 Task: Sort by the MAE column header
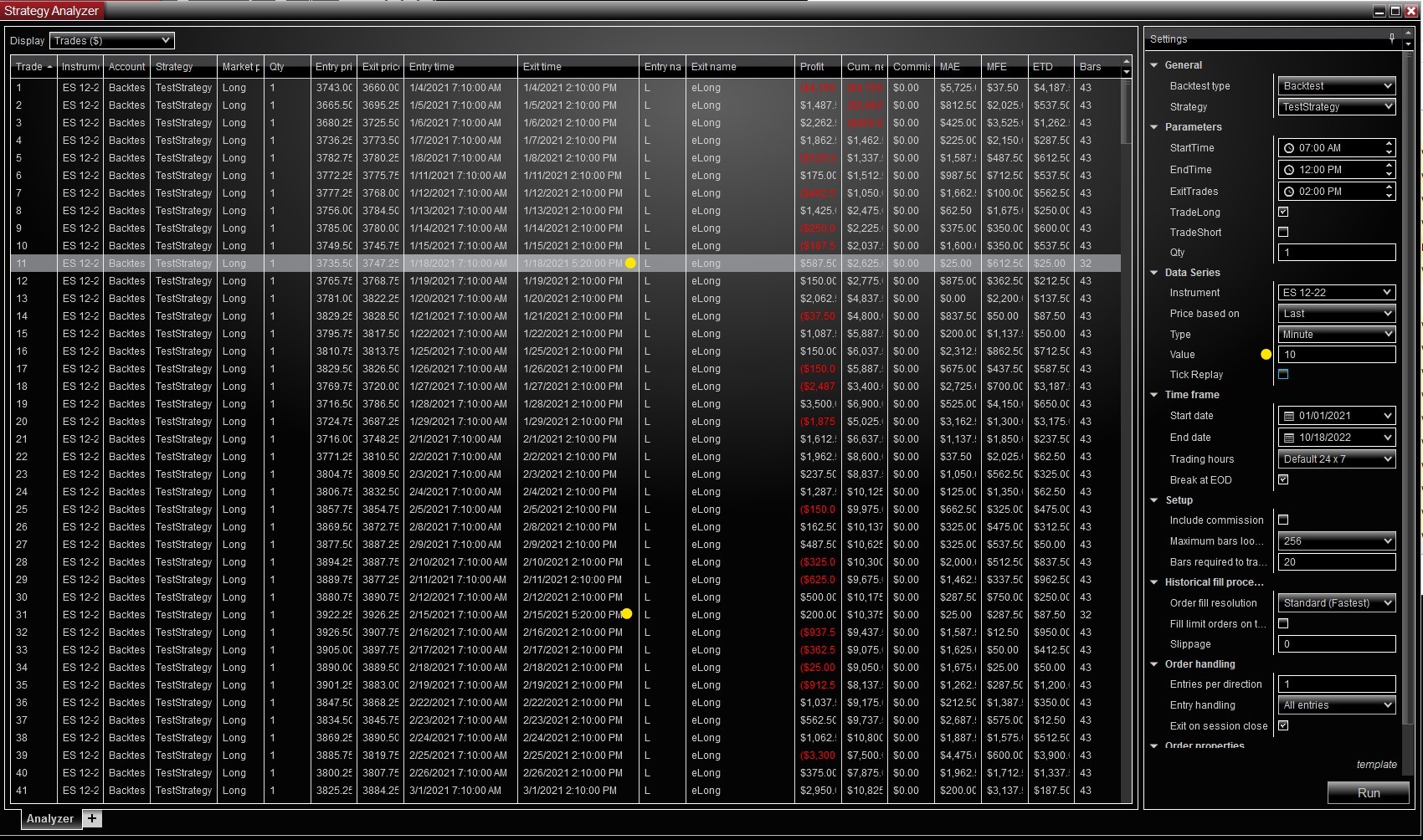pyautogui.click(x=958, y=67)
